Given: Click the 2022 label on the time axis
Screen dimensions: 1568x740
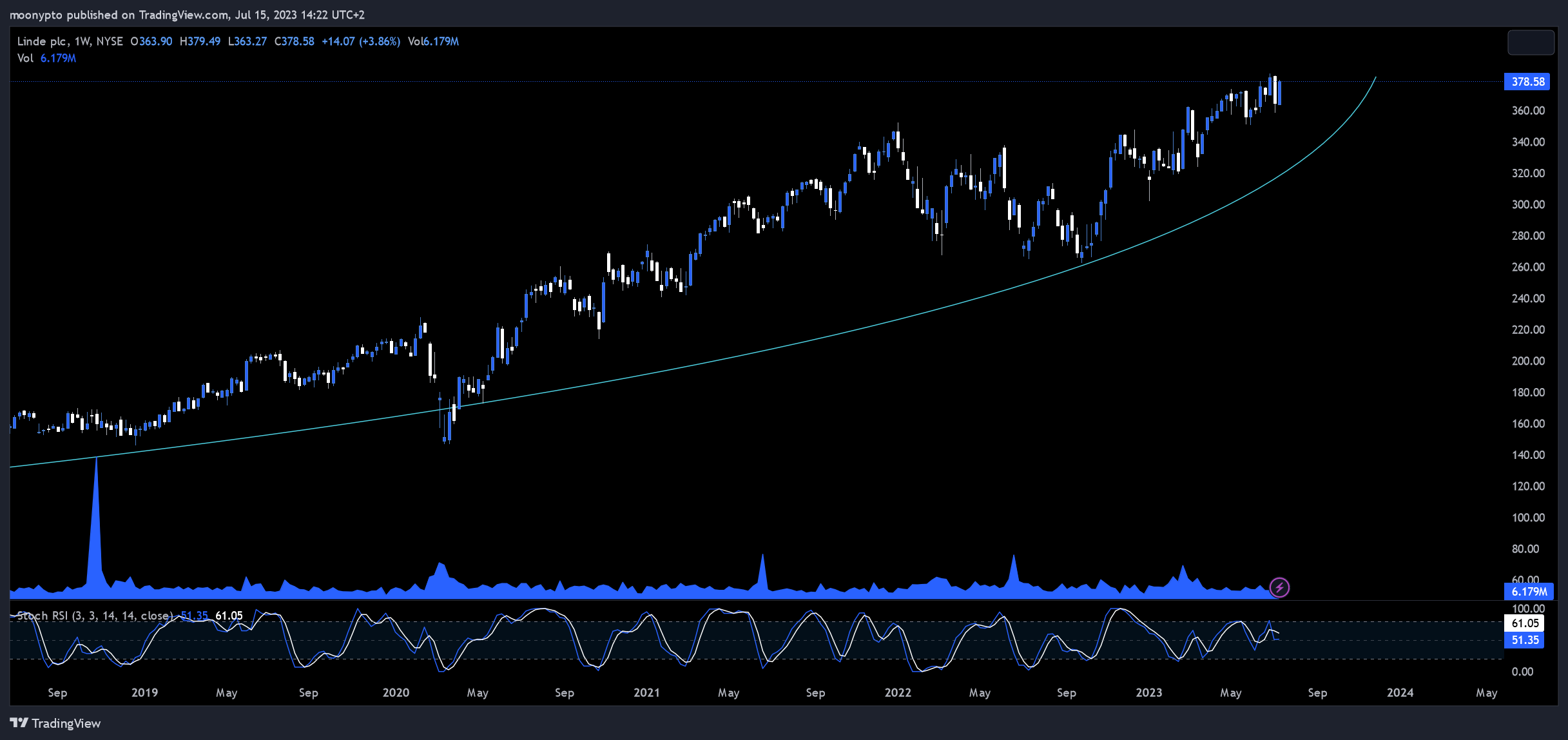Looking at the screenshot, I should click(898, 692).
